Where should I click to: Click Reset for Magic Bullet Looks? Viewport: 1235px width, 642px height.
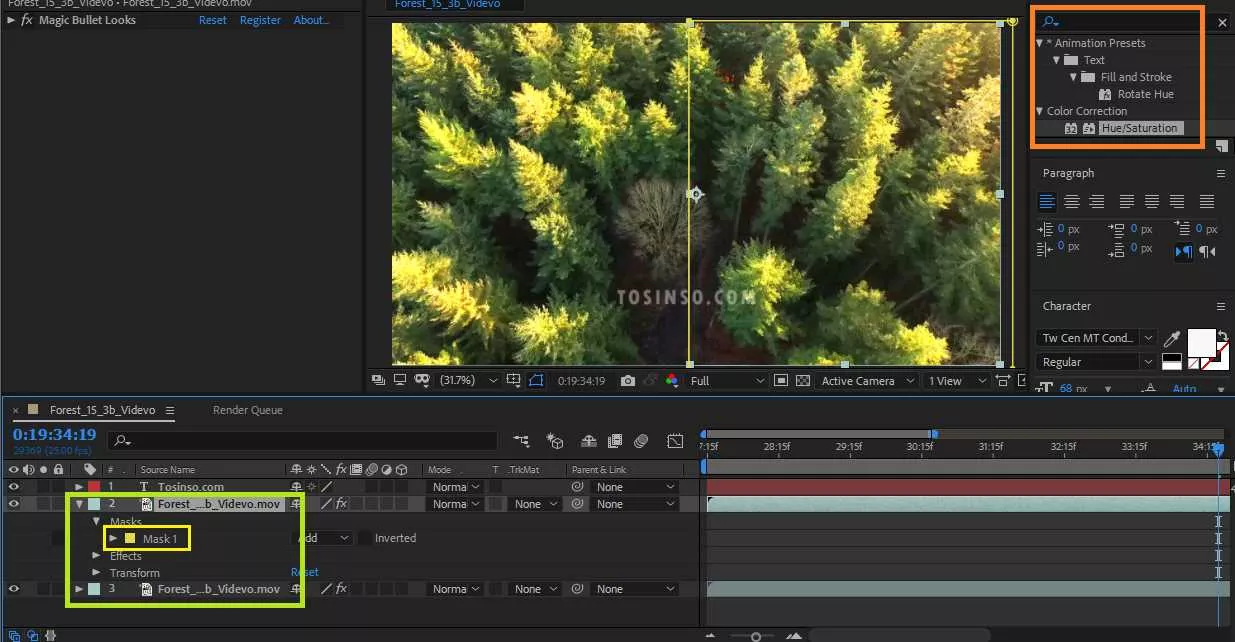pyautogui.click(x=213, y=20)
